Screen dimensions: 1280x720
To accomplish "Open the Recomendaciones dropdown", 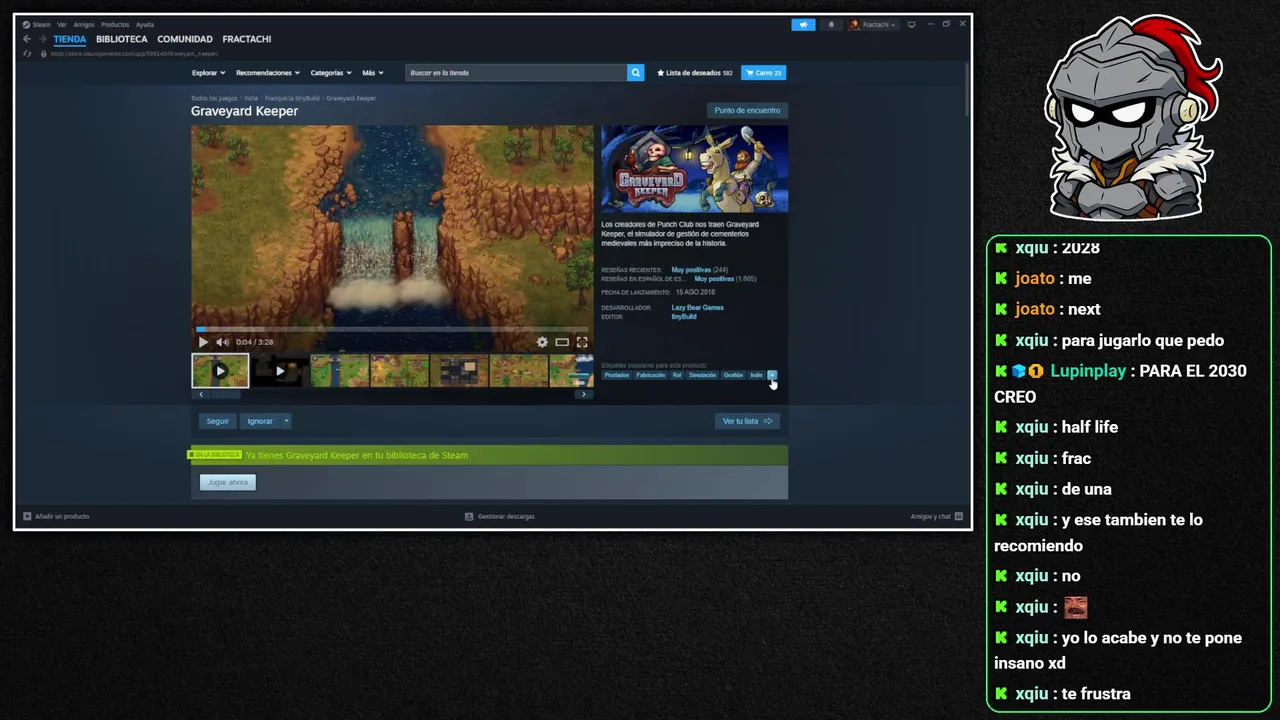I will (x=268, y=73).
